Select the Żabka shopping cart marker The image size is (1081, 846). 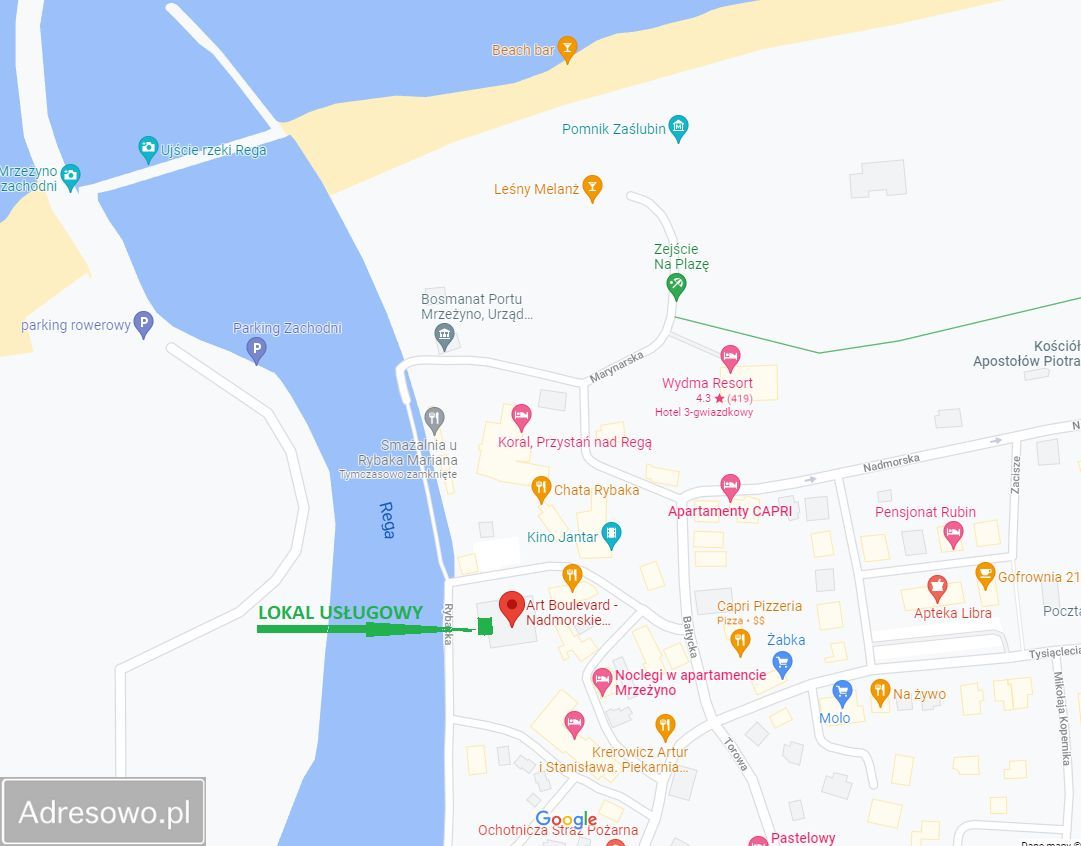pos(782,665)
